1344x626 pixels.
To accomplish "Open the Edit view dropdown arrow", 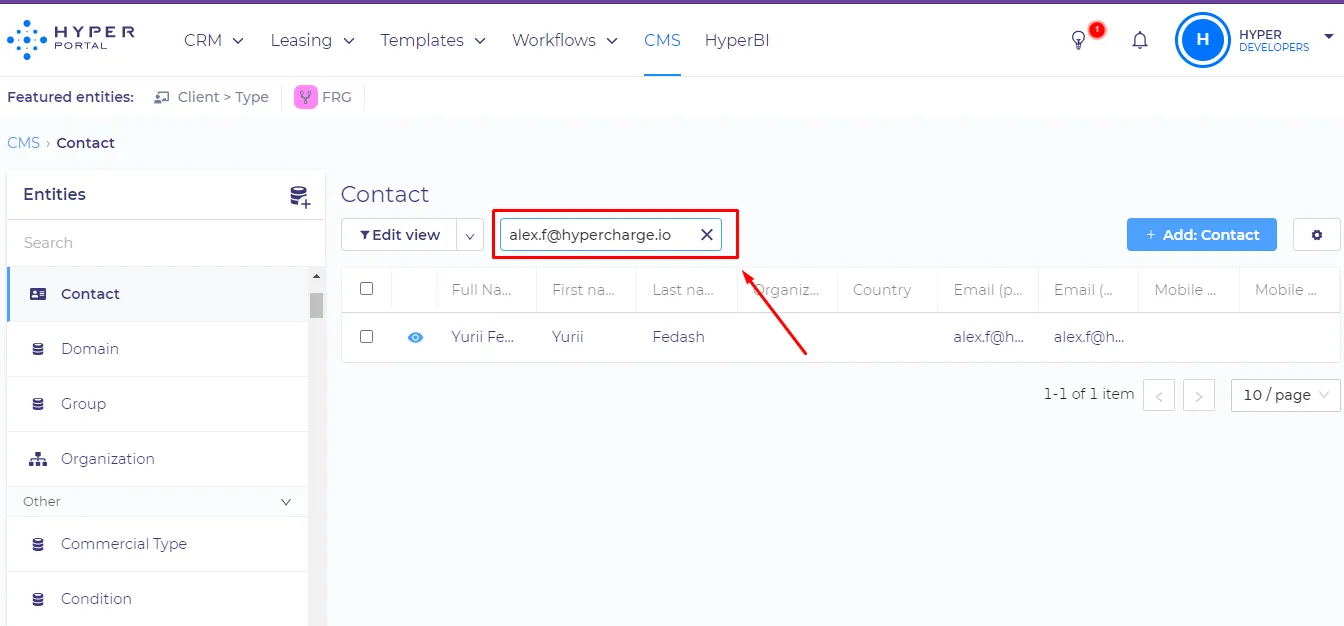I will 470,235.
